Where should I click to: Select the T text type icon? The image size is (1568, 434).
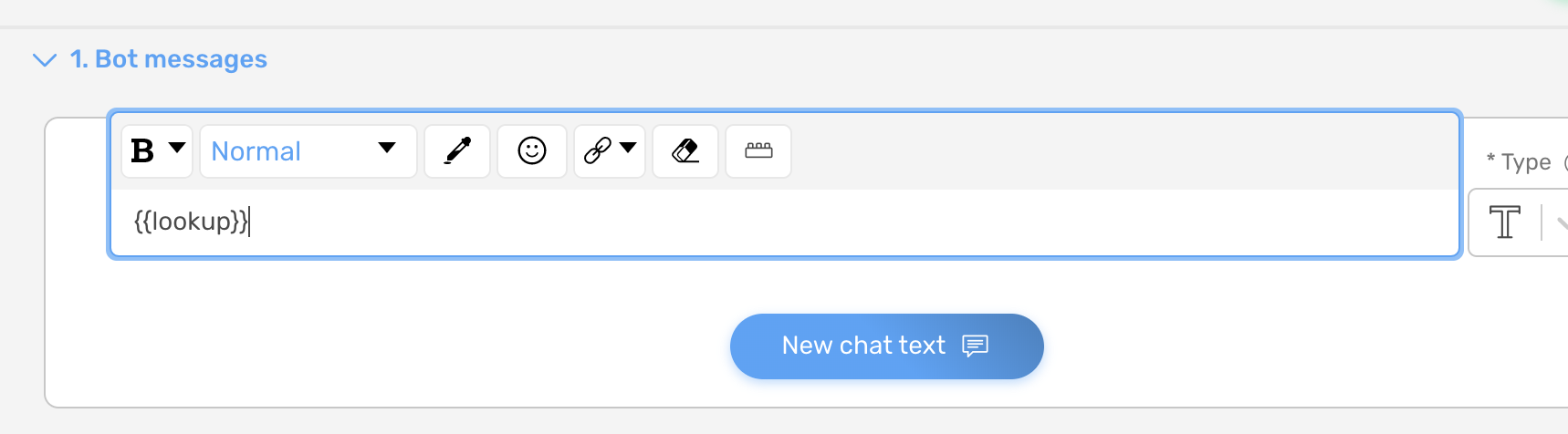point(1504,222)
